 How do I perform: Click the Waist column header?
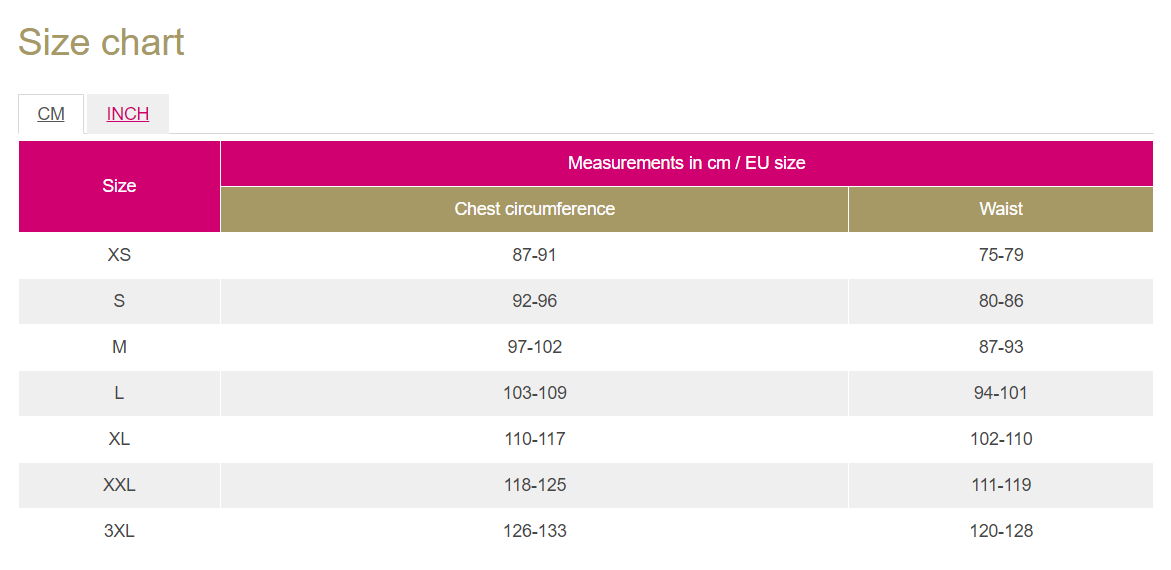click(x=1001, y=209)
